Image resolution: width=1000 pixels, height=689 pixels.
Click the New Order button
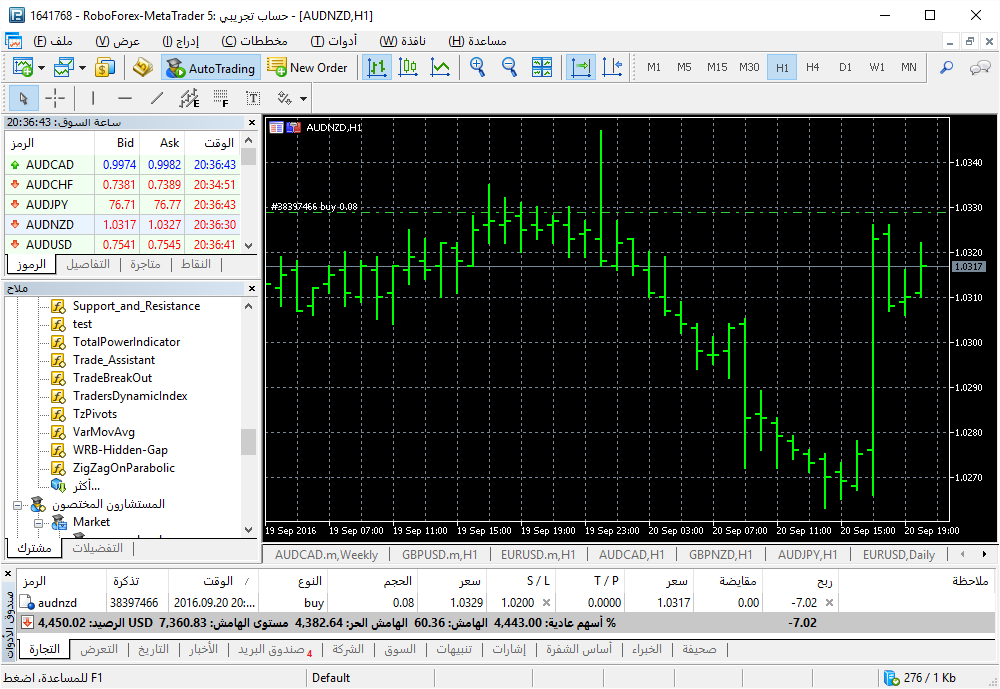pos(308,68)
